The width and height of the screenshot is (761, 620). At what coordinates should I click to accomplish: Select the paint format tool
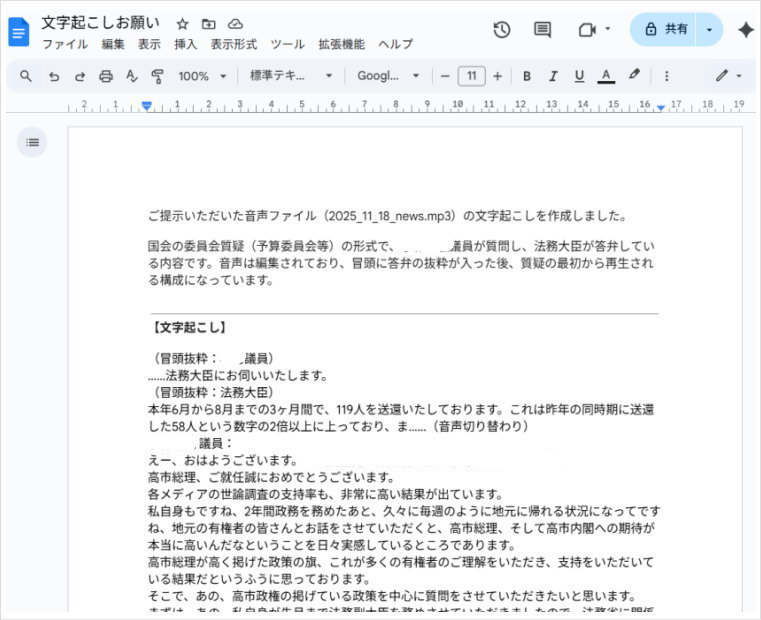pos(157,76)
